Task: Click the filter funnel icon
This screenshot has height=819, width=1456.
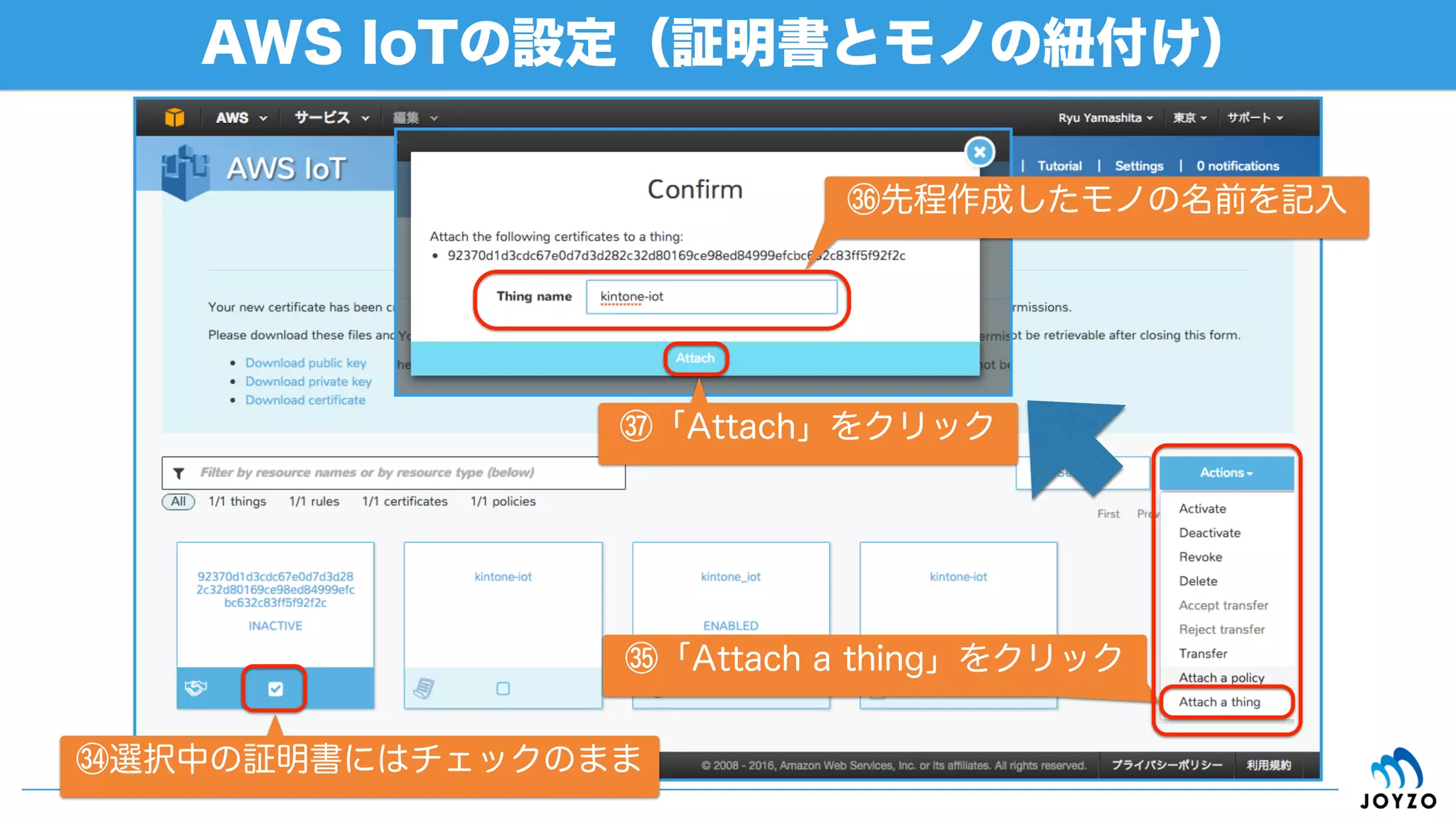Action: click(179, 473)
